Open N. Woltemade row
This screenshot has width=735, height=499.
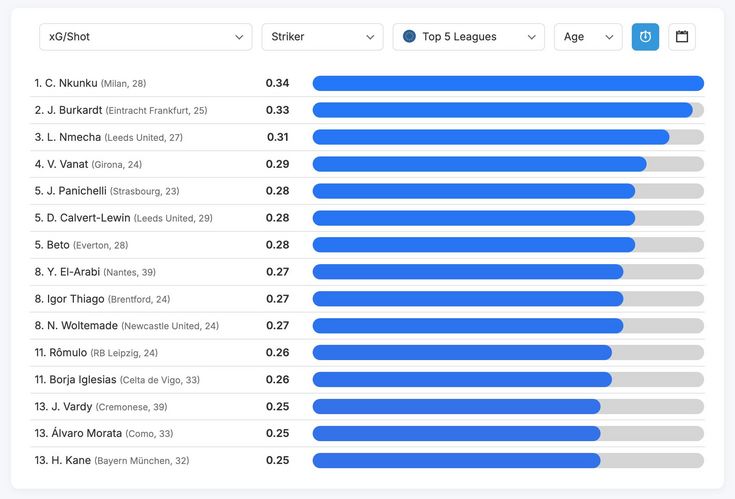click(367, 326)
